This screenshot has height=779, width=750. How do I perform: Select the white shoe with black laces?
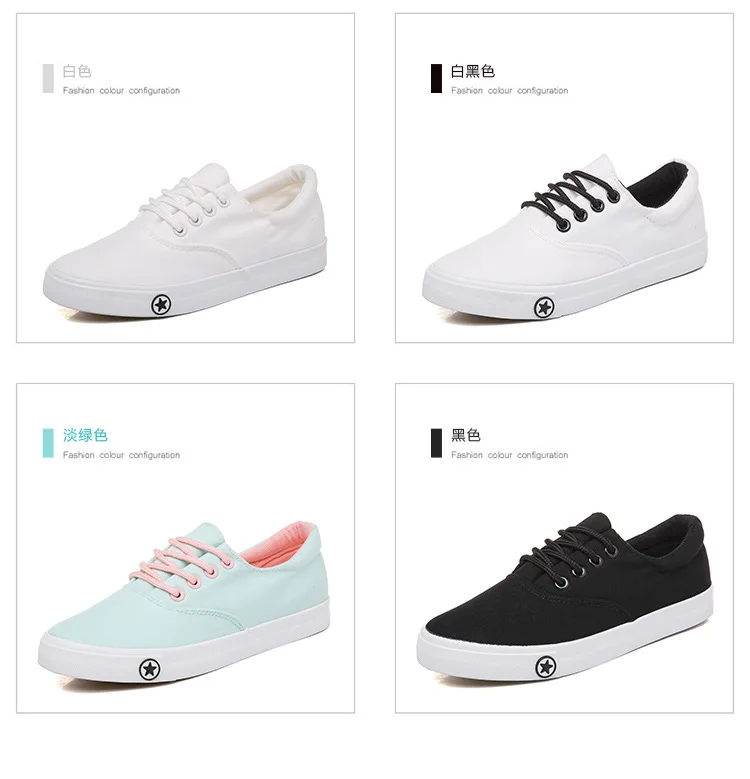pos(565,237)
